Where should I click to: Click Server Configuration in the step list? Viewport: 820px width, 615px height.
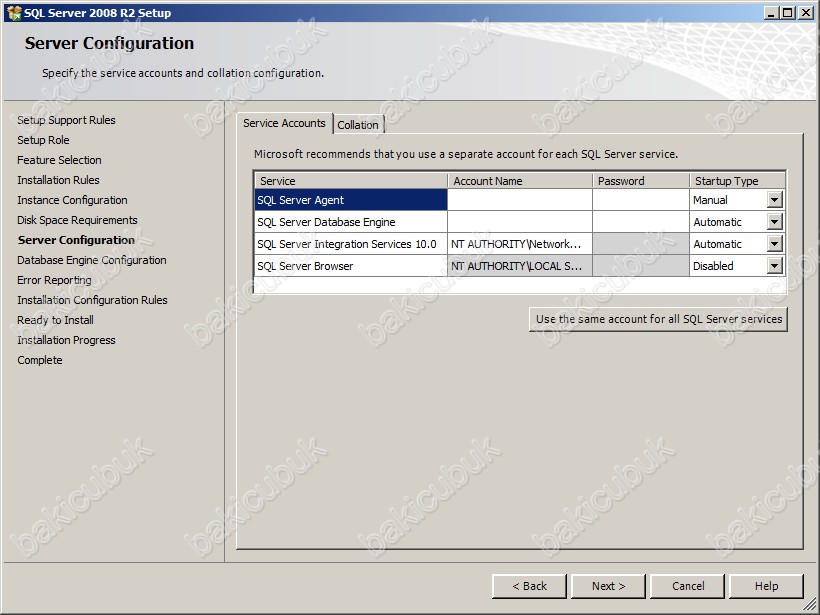(x=76, y=240)
